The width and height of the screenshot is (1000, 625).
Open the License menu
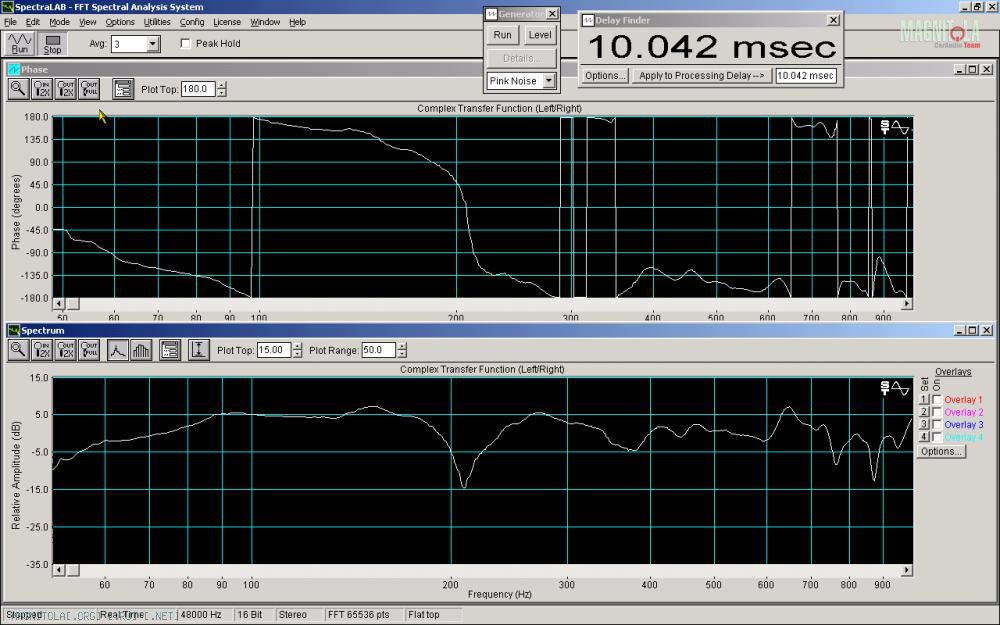tap(227, 22)
